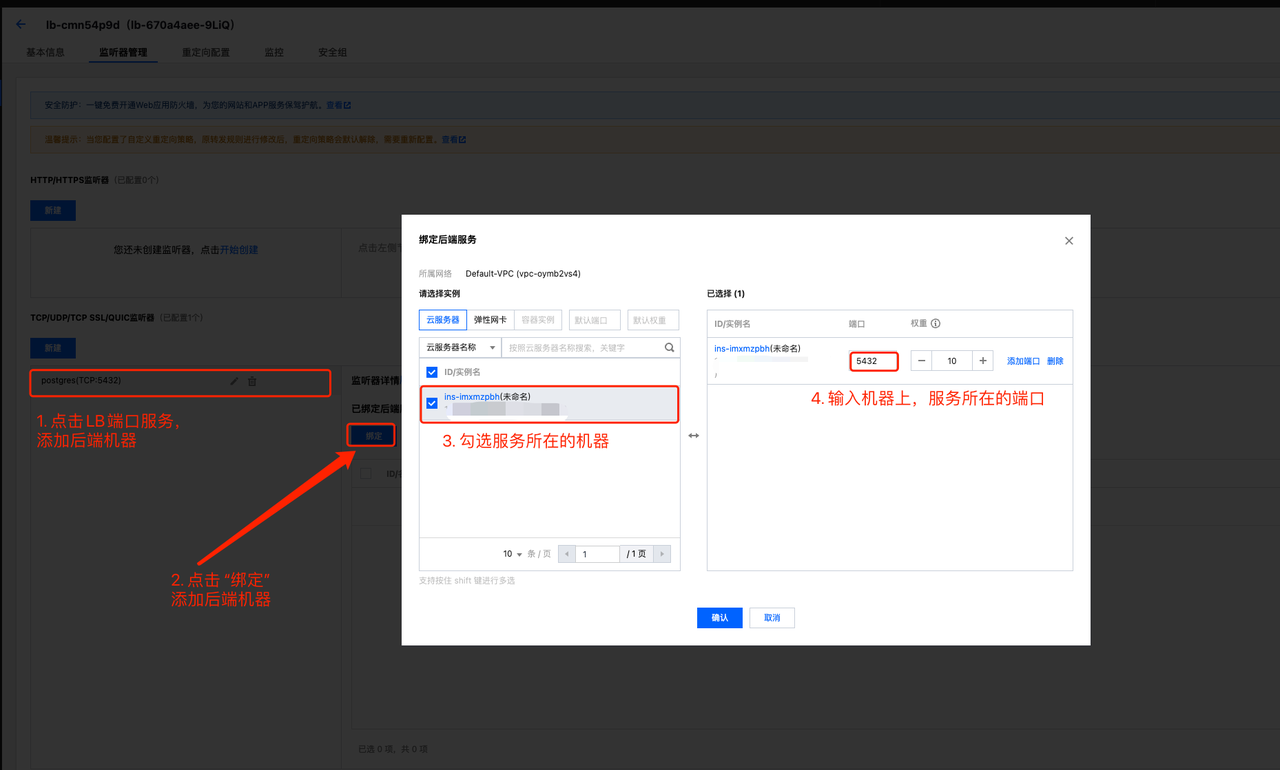Click ins-imxmzpbh link in the left instance list
1280x770 pixels.
[x=472, y=397]
